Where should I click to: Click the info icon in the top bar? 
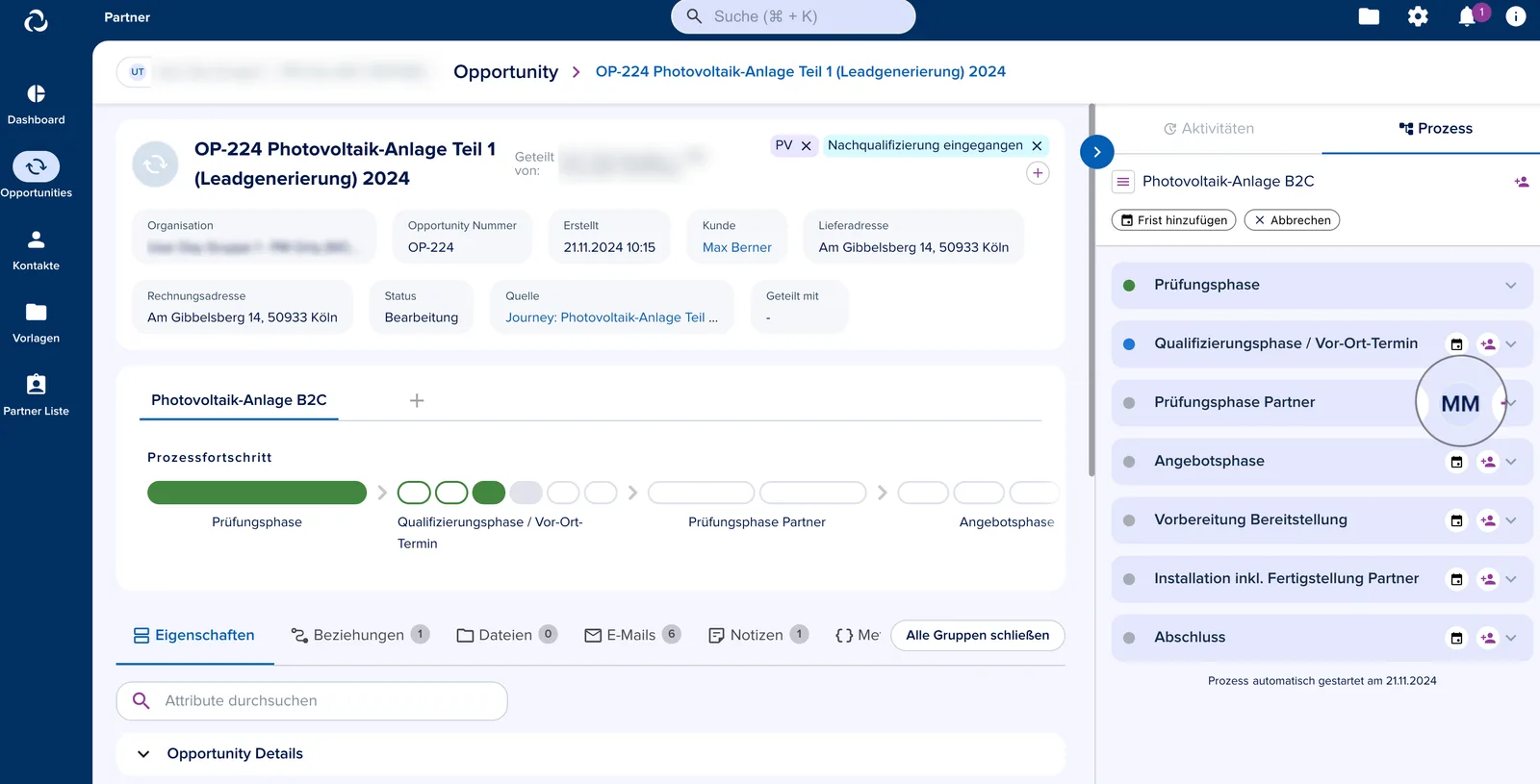pyautogui.click(x=1516, y=16)
